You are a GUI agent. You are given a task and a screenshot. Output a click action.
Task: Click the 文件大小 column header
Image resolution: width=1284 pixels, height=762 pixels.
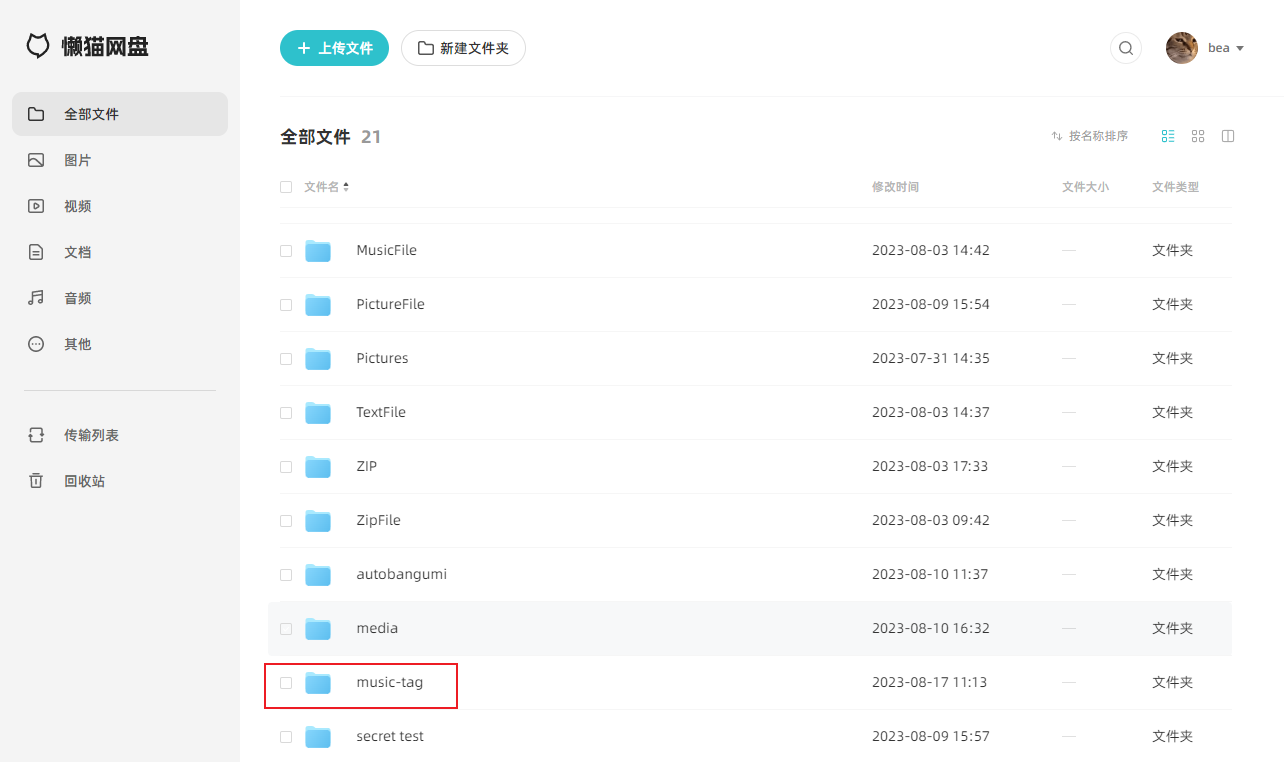pyautogui.click(x=1085, y=187)
